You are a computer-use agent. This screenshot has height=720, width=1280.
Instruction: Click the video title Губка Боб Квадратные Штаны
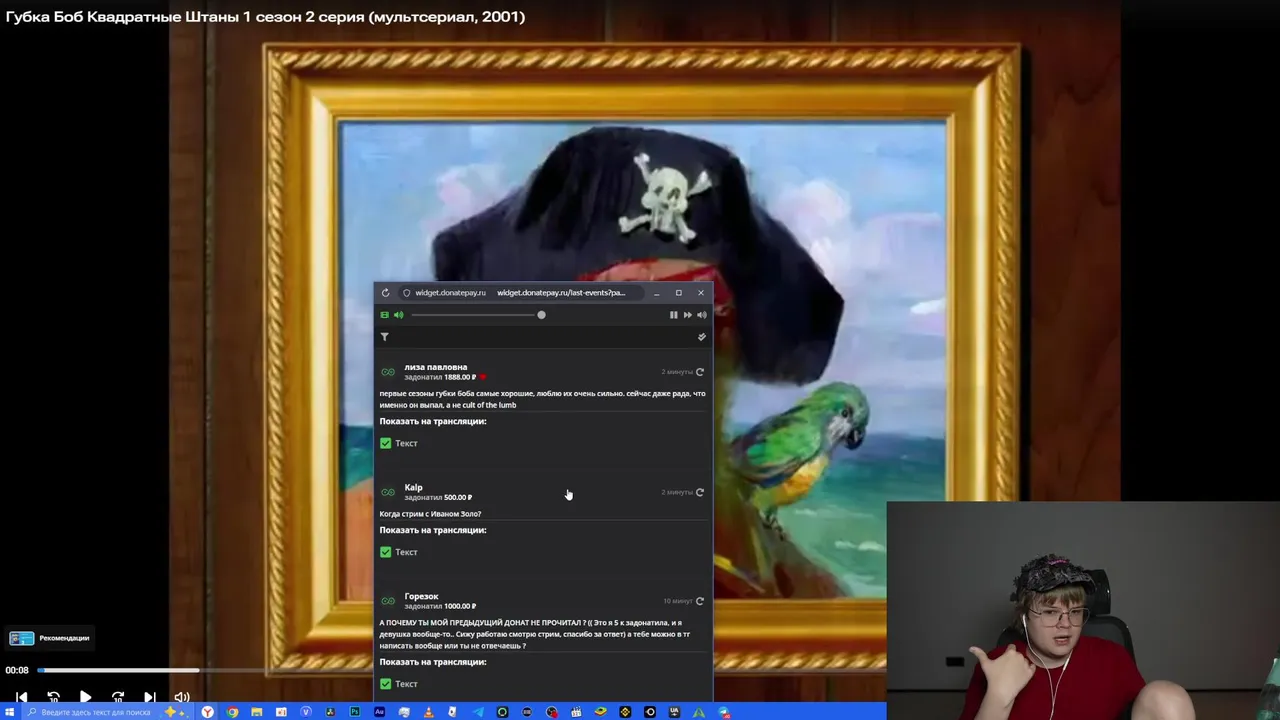[265, 16]
